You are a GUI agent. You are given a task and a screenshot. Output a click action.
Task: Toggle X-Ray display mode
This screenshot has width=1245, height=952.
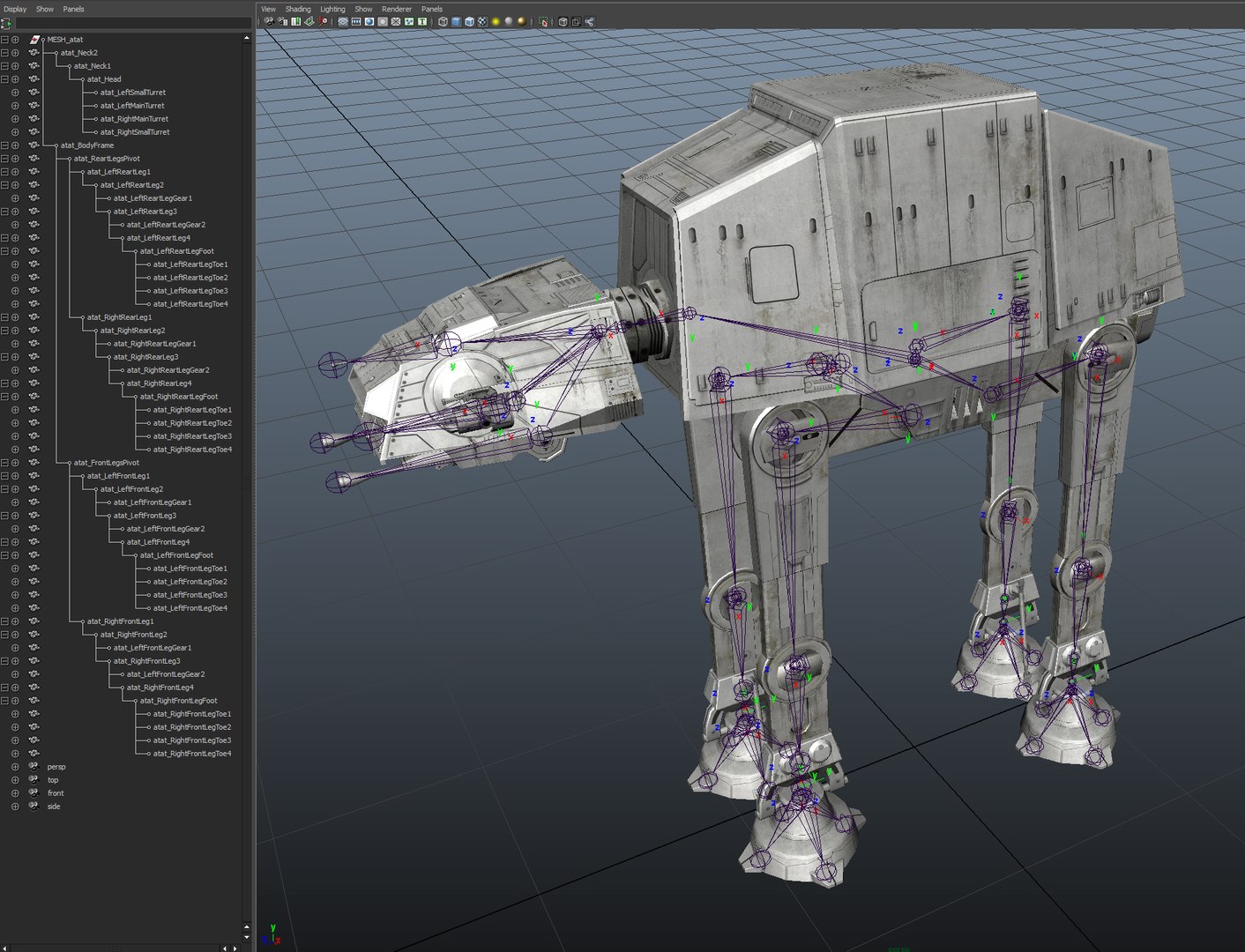[x=563, y=21]
